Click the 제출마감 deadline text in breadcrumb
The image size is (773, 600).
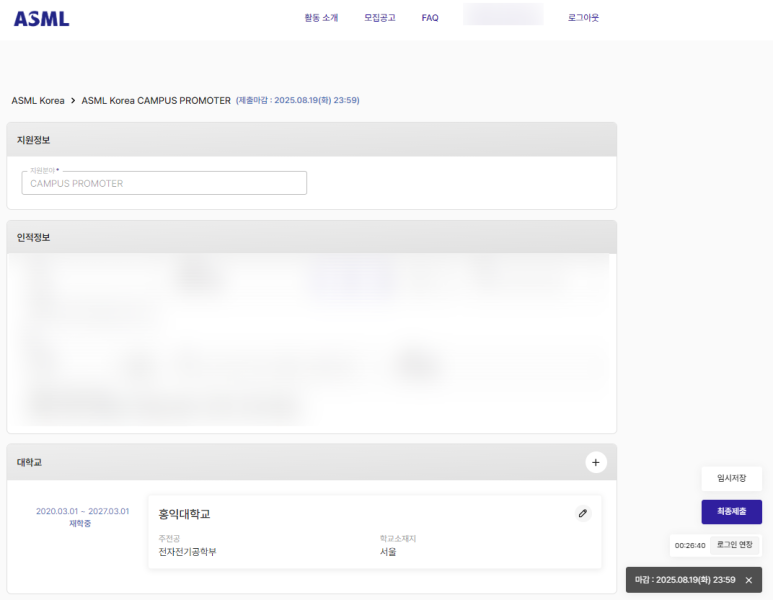click(x=297, y=100)
